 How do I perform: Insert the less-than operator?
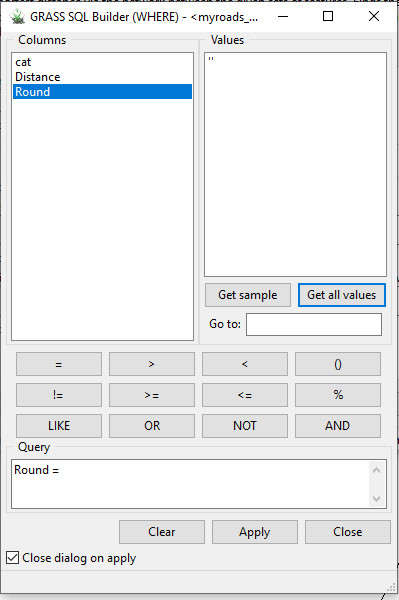click(245, 364)
